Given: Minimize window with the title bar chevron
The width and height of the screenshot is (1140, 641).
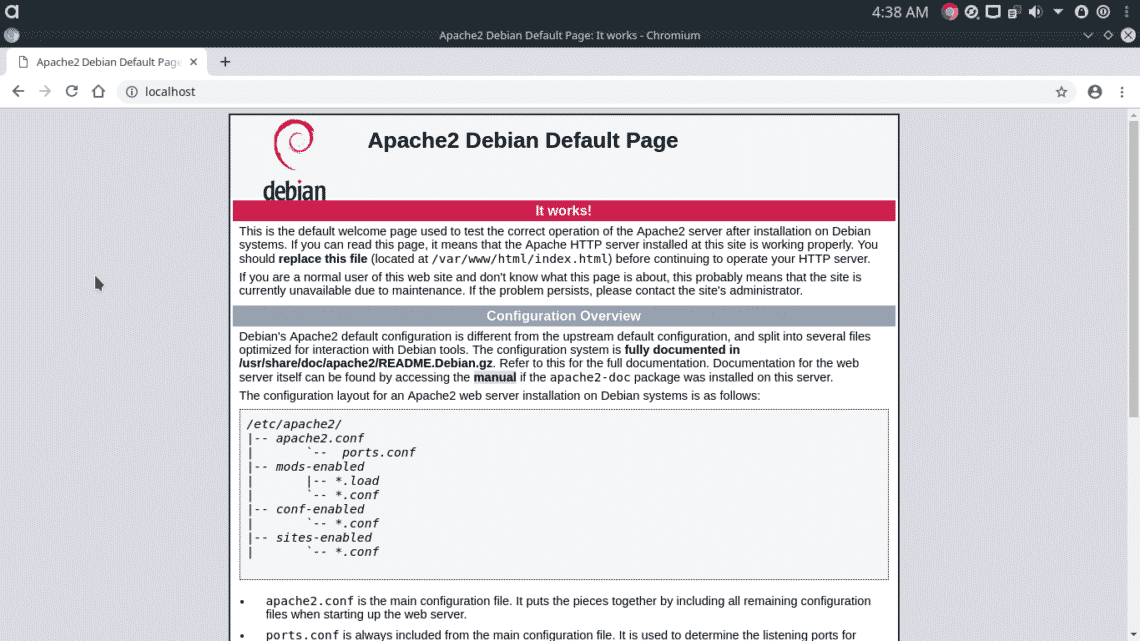Looking at the screenshot, I should (x=1088, y=35).
